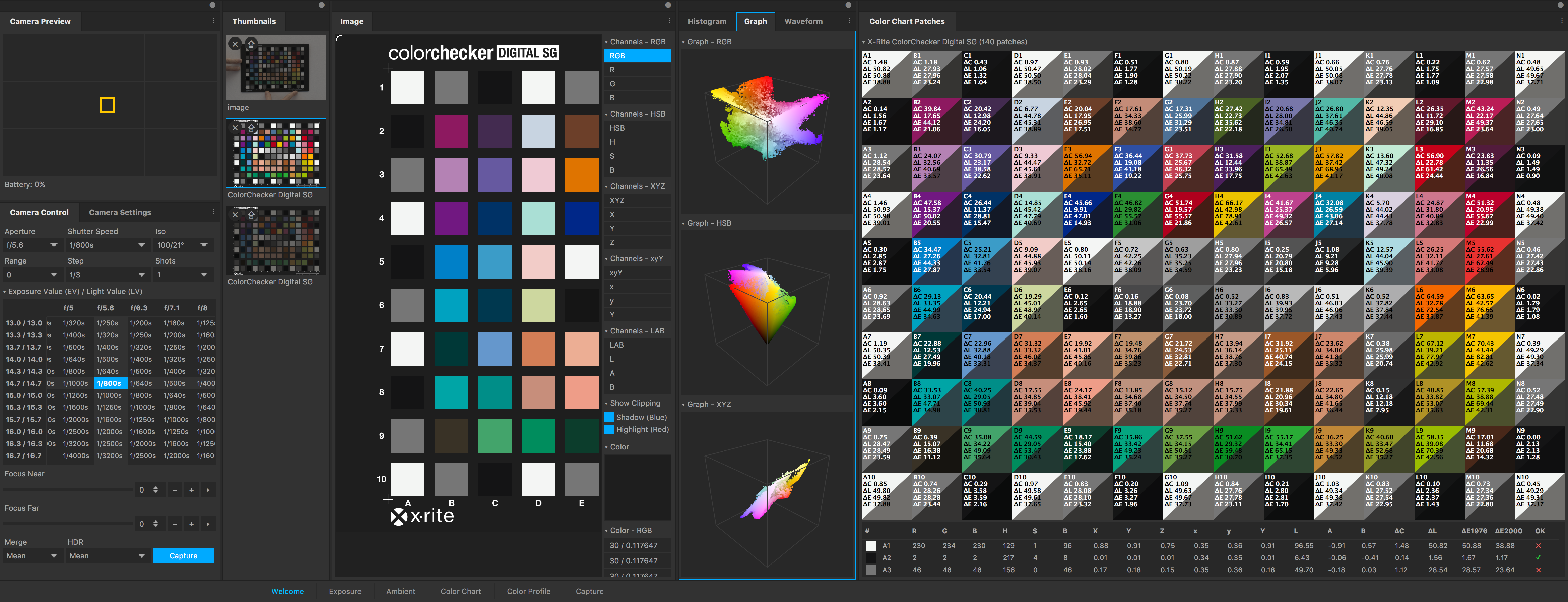Select the R channel option
The image size is (1568, 602).
point(637,70)
